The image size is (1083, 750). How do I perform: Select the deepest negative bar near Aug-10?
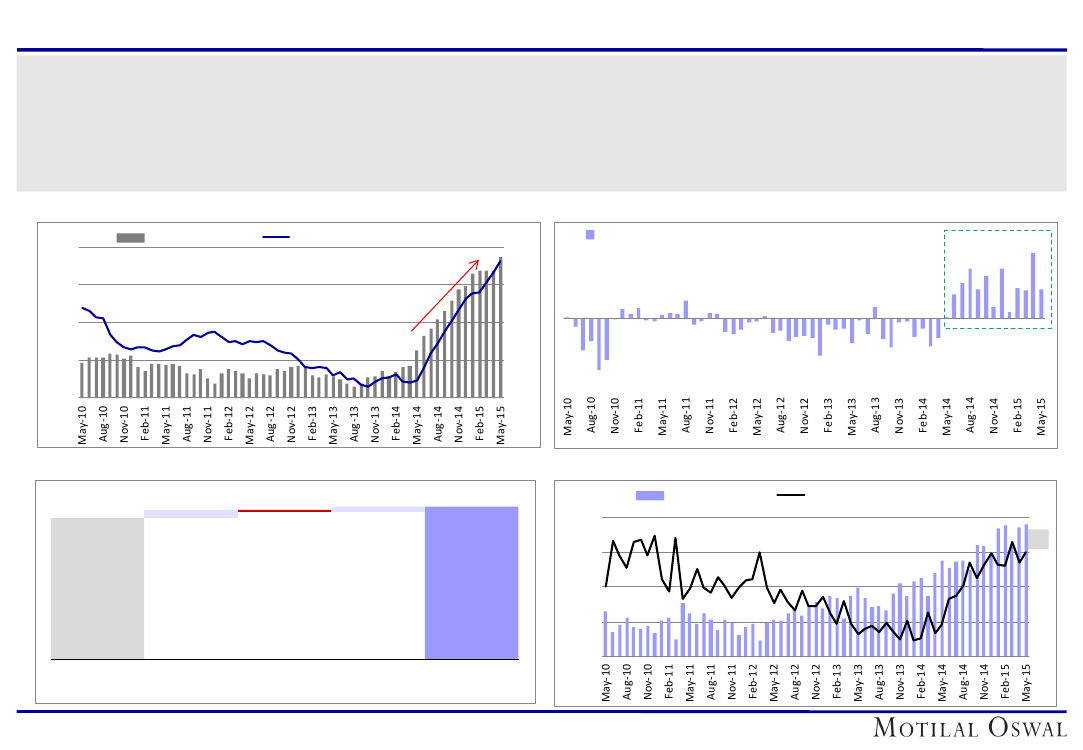click(599, 344)
